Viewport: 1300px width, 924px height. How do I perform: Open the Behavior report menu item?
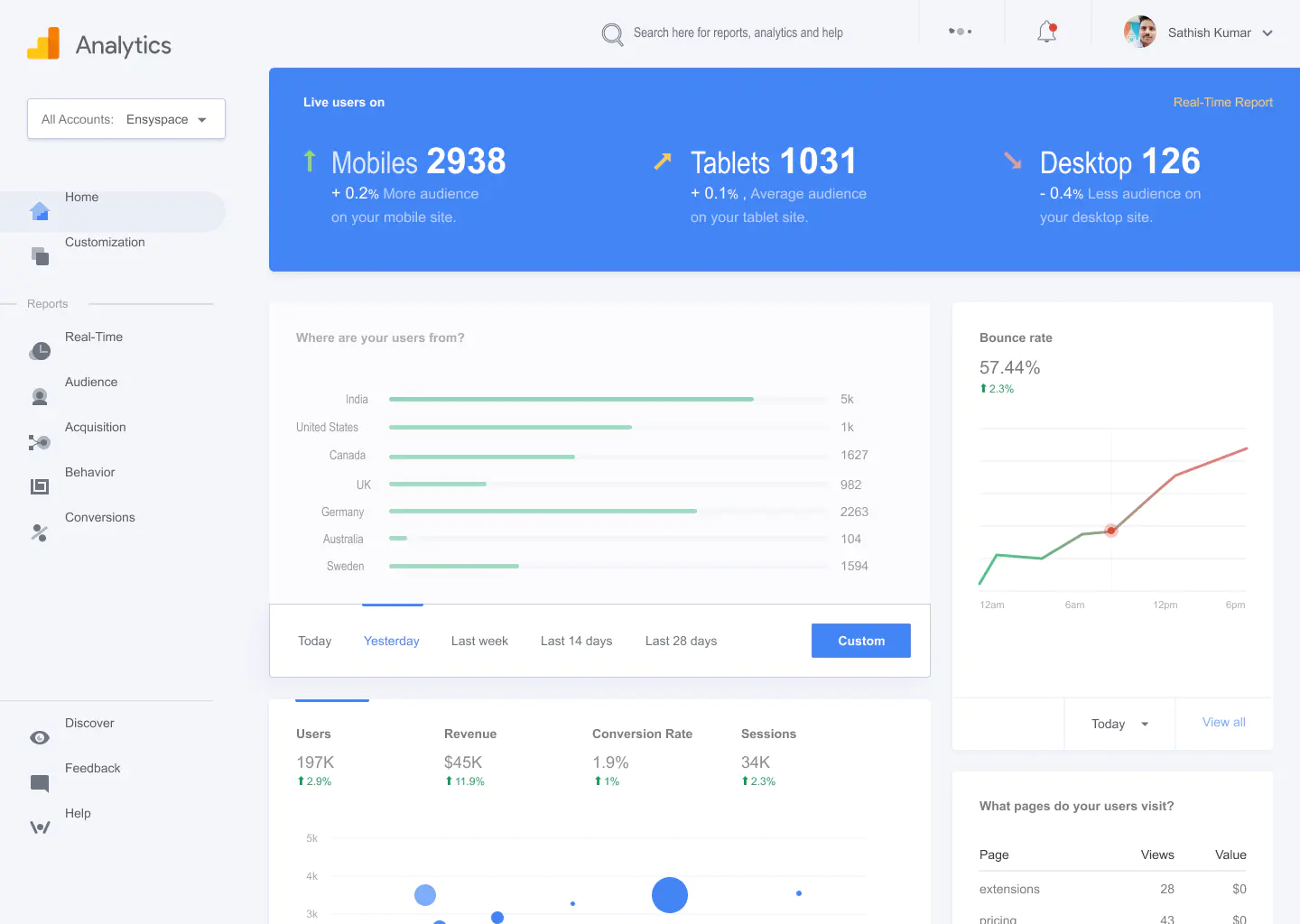click(90, 472)
